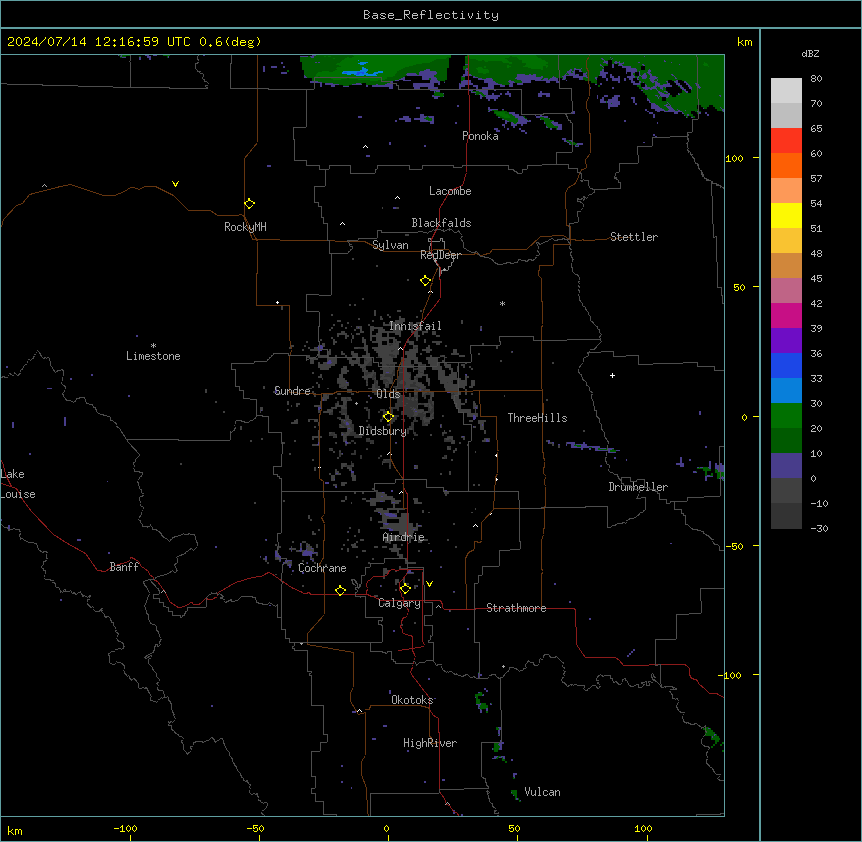862x842 pixels.
Task: Click the Innisfail city label
Action: click(x=415, y=326)
